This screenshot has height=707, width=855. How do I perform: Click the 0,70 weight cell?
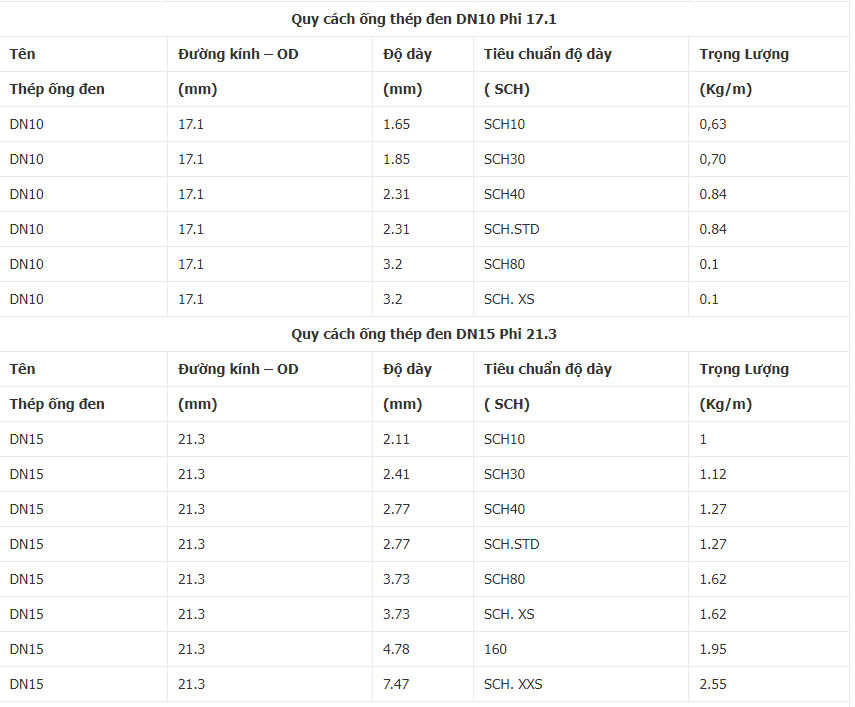(713, 159)
